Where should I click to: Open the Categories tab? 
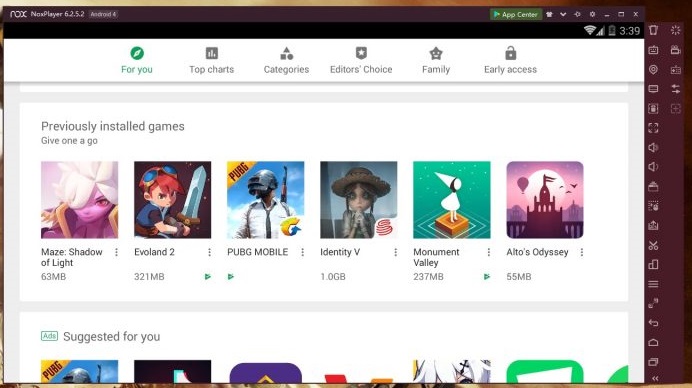pos(286,60)
